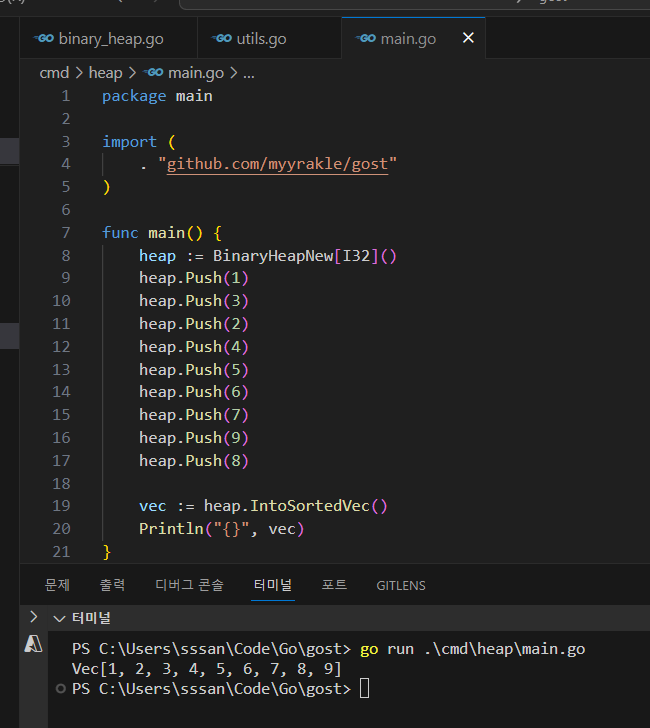Open the heap folder breadcrumb dropdown

pos(105,73)
